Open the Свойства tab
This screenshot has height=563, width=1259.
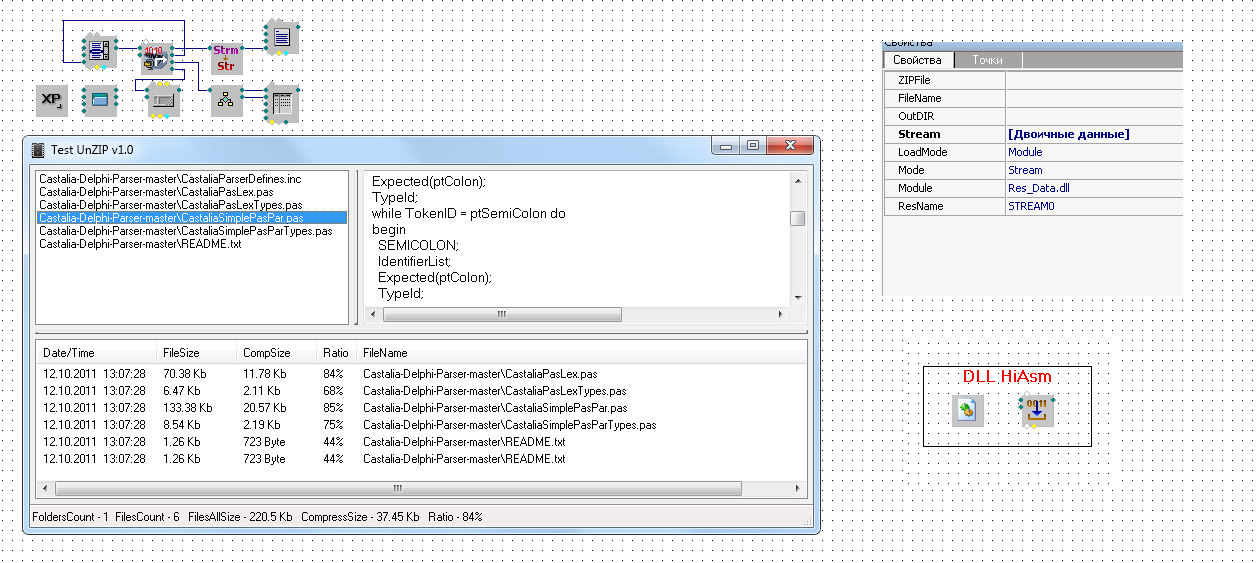coord(918,60)
